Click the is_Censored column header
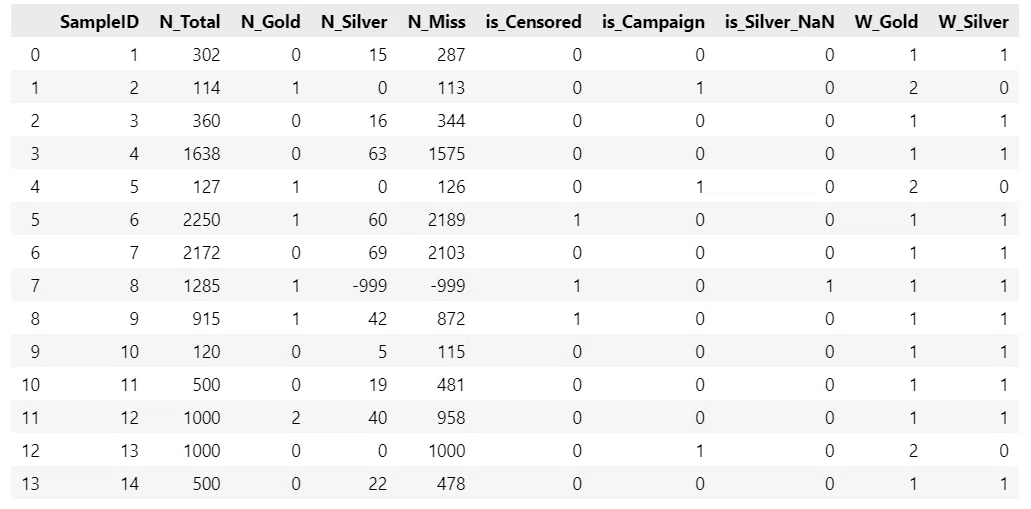This screenshot has width=1031, height=509. click(533, 22)
